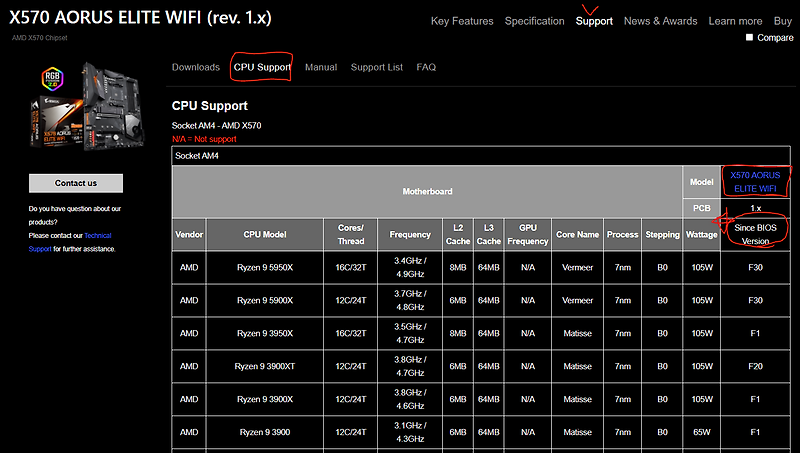Viewport: 800px width, 453px height.
Task: Click the motherboard product box image
Action: pyautogui.click(x=88, y=106)
